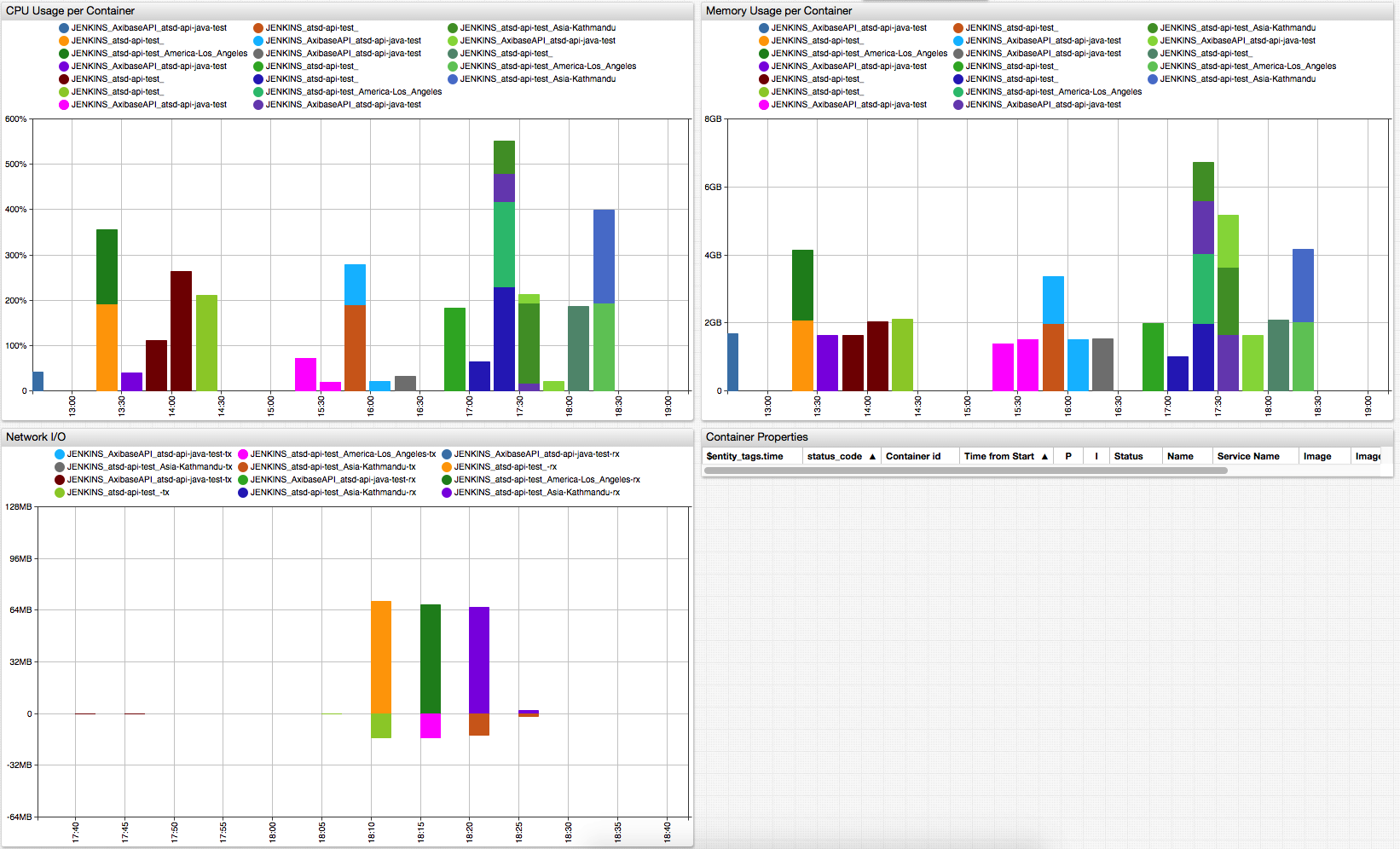Toggle magenta AxibaseAPI java-test entry in Memory legend

coord(842,105)
